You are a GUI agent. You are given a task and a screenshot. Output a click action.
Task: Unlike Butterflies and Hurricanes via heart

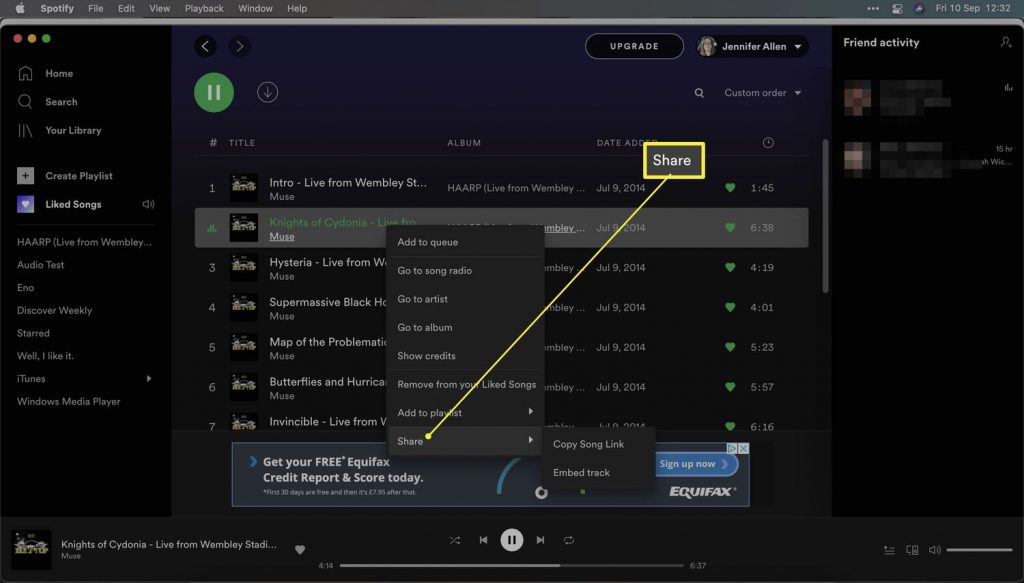coord(730,386)
